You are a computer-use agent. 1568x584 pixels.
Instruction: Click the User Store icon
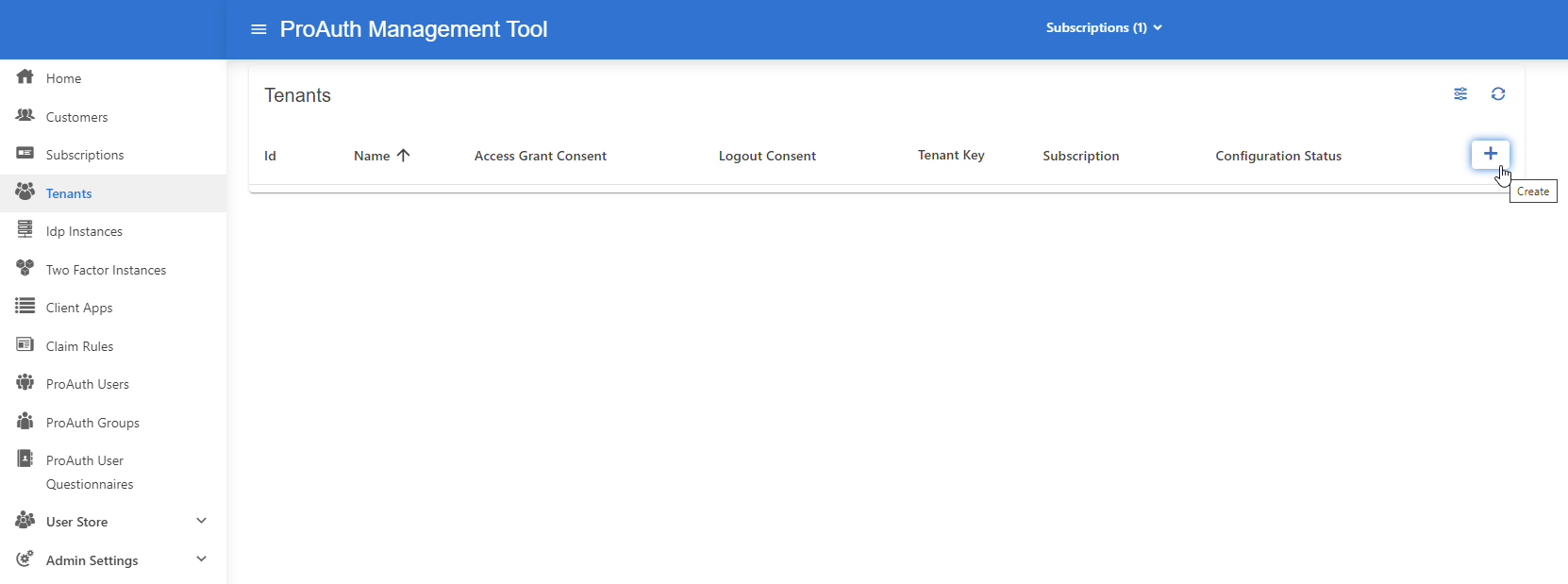(25, 520)
